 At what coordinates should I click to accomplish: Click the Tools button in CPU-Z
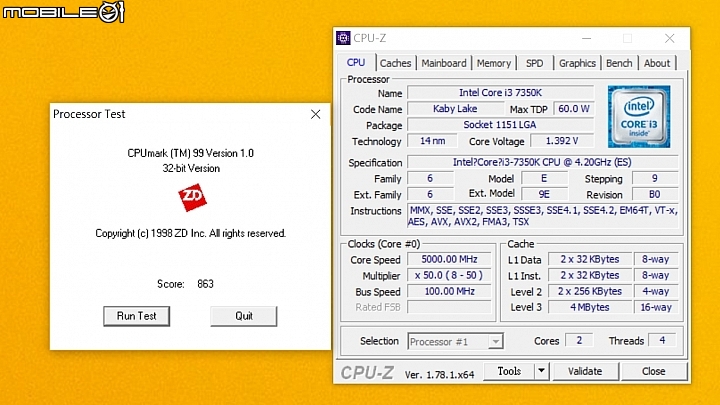coord(509,371)
